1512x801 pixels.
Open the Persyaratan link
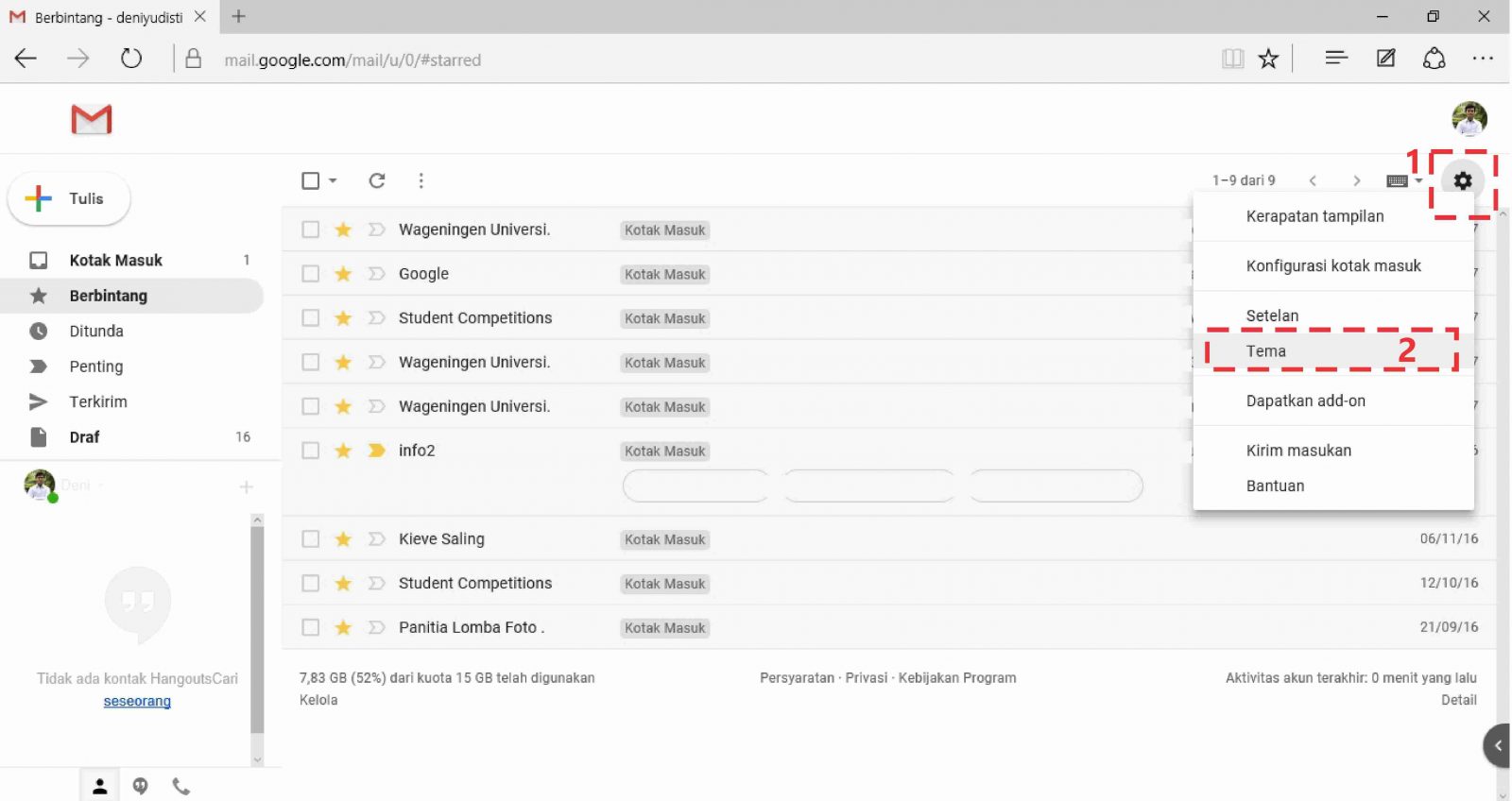[797, 678]
